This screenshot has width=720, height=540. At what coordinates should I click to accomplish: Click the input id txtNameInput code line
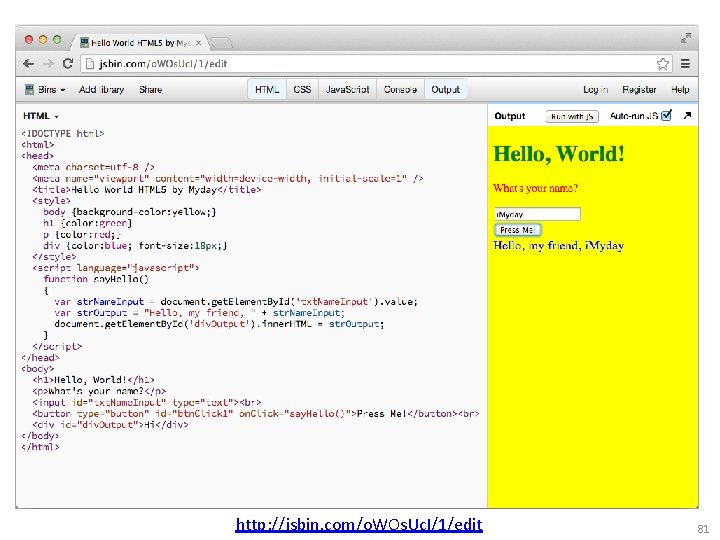pyautogui.click(x=146, y=402)
